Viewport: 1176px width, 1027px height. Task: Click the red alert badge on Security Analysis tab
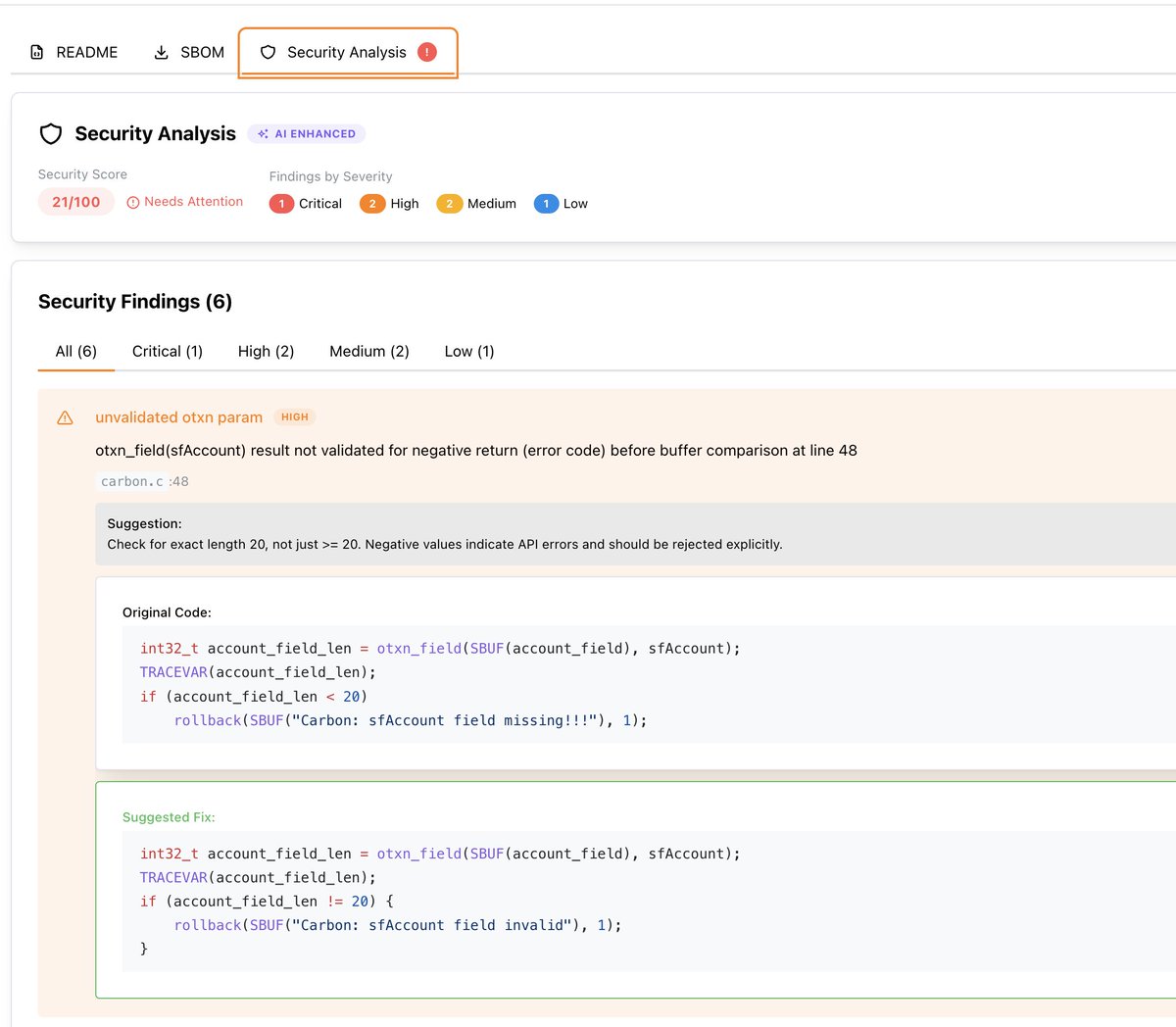427,52
